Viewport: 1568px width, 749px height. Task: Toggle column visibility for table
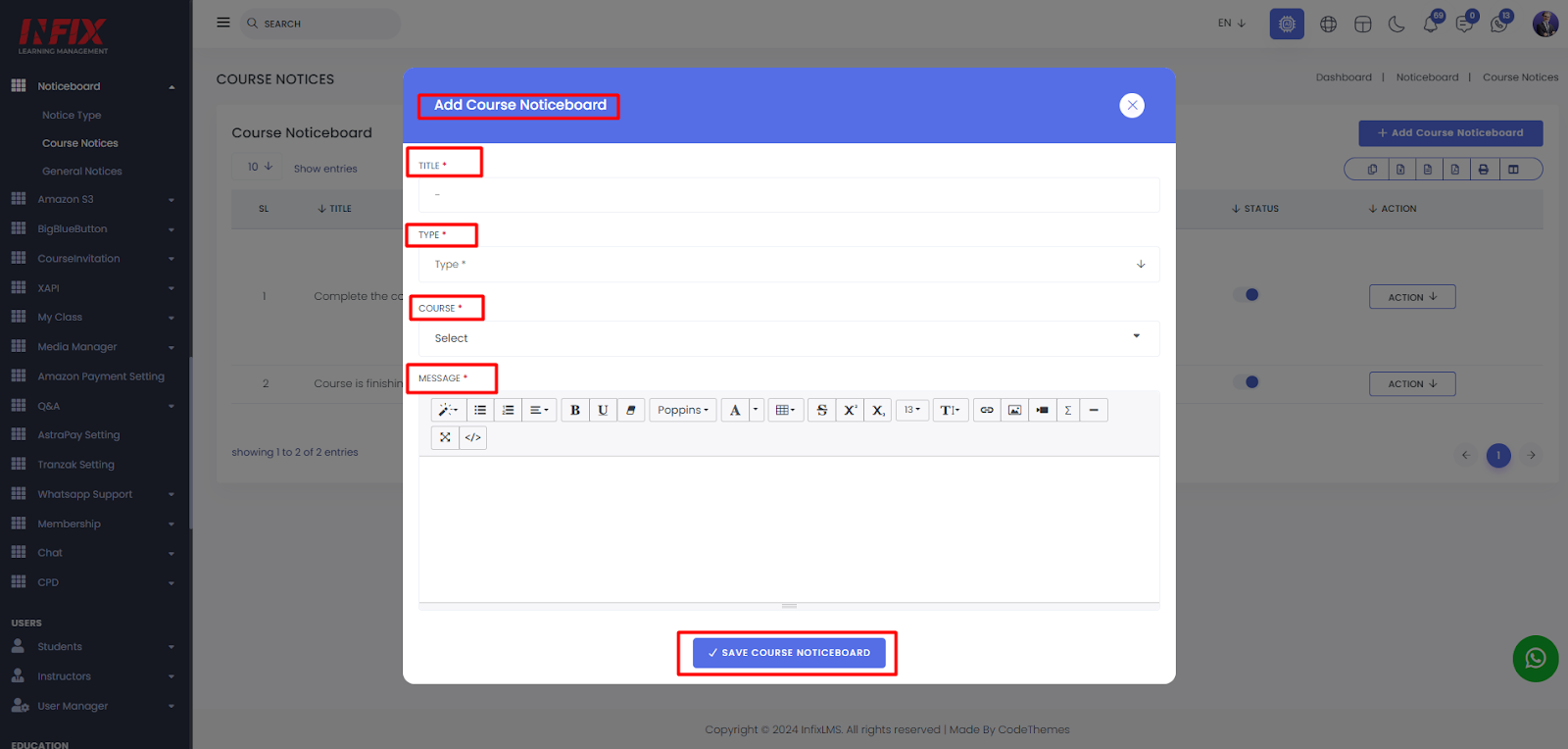[1513, 170]
